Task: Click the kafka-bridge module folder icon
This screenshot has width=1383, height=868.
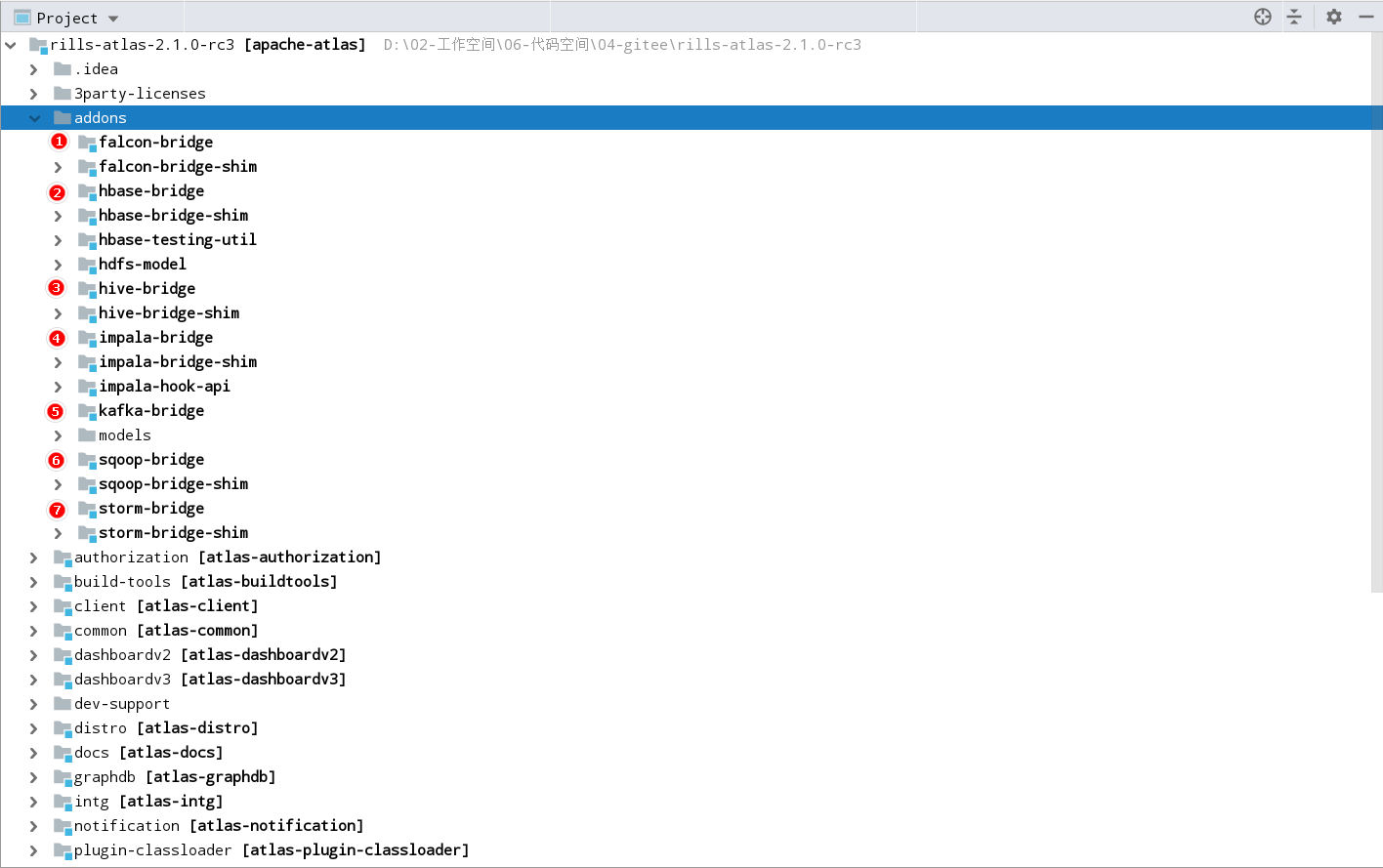Action: [87, 411]
